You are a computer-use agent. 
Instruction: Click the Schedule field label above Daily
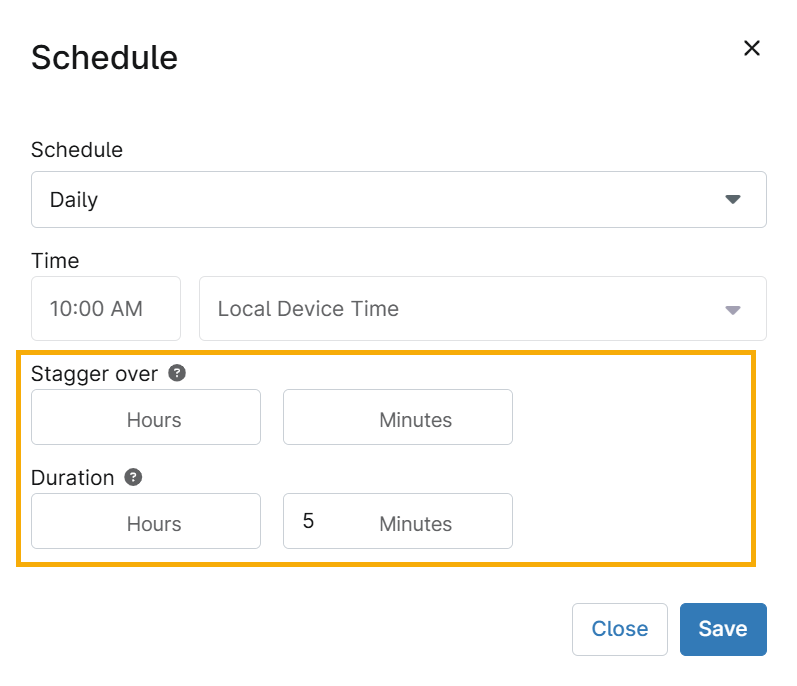77,150
